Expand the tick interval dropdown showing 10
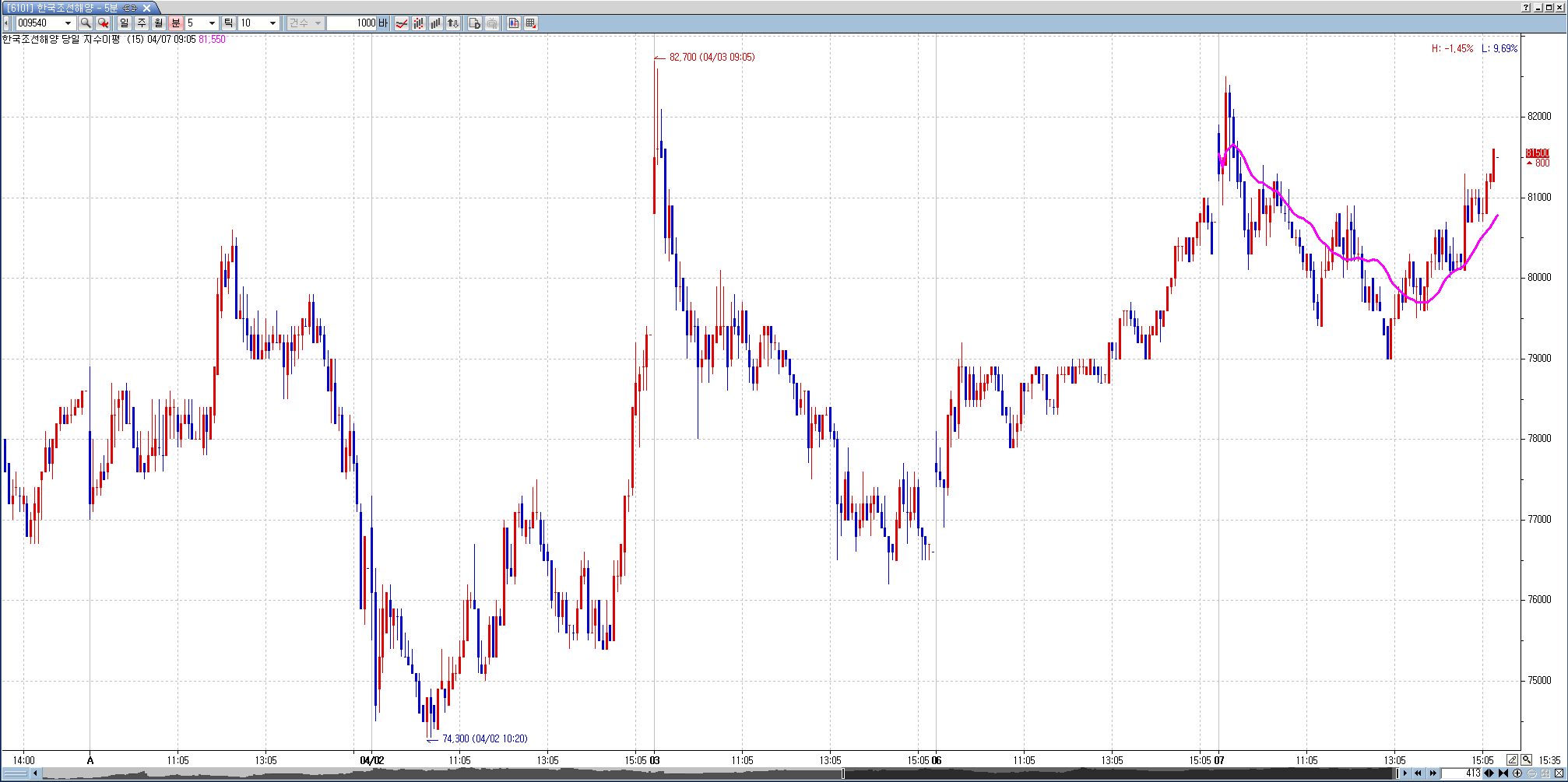 [x=272, y=23]
